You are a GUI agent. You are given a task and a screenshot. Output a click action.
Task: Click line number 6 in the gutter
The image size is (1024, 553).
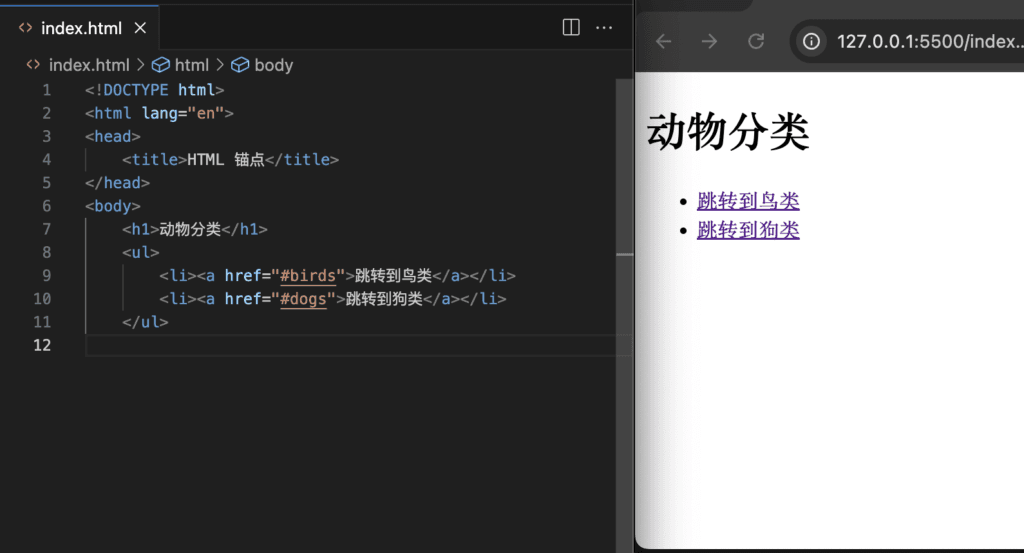(46, 206)
